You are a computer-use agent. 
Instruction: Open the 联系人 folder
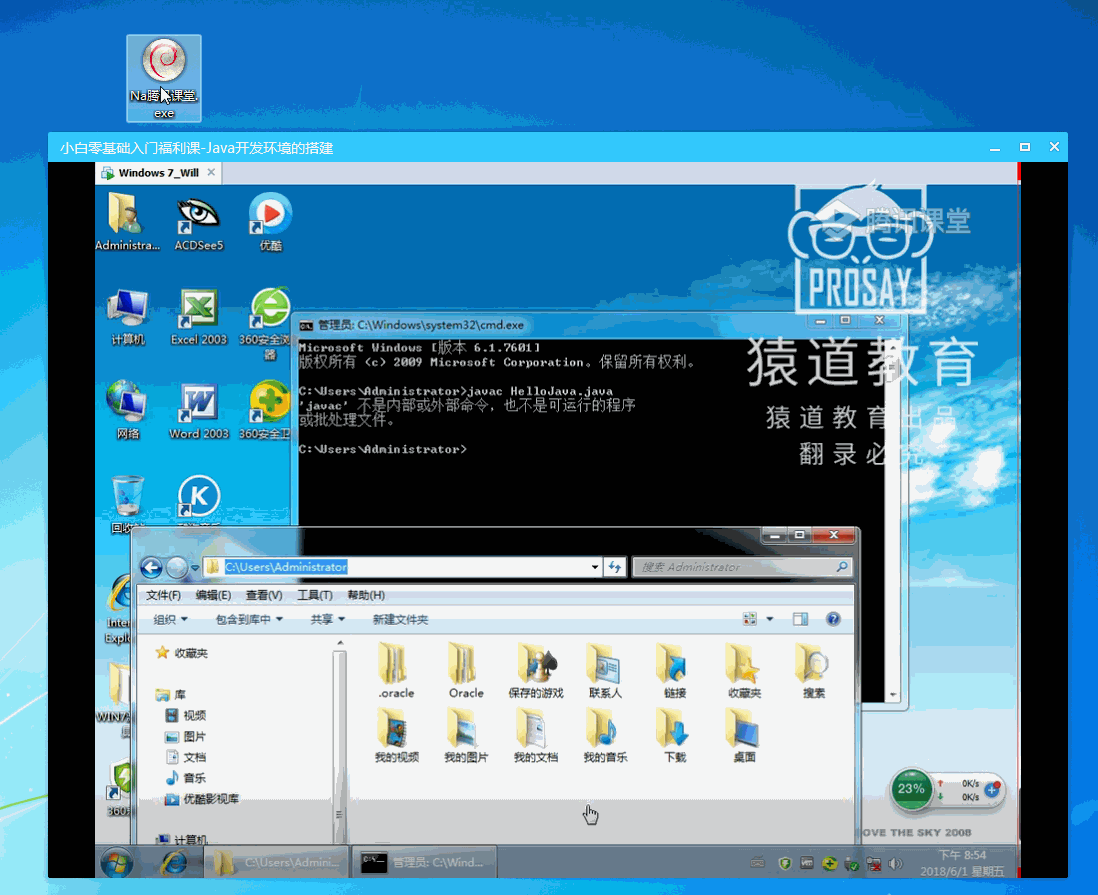[x=605, y=670]
